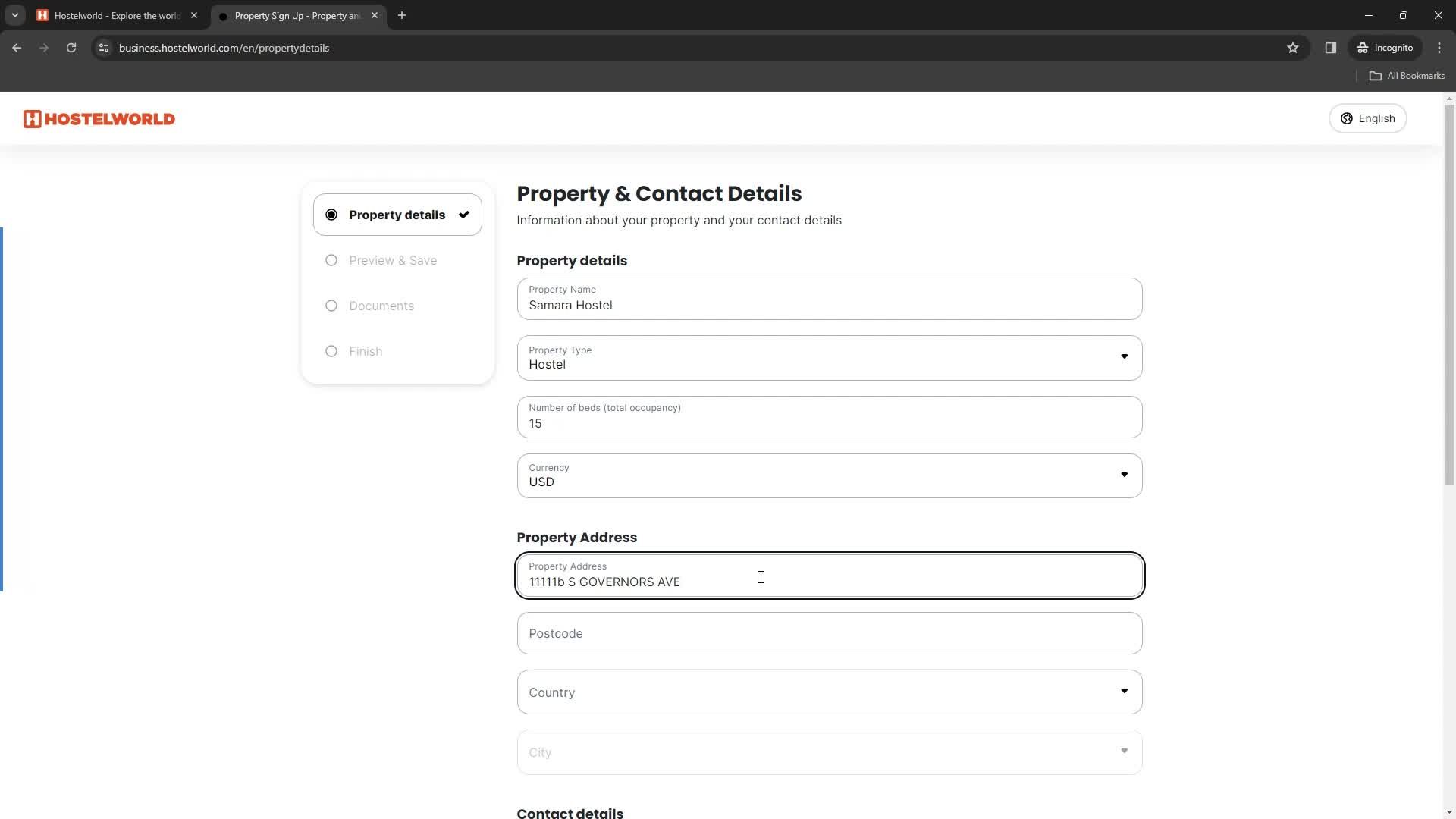Image resolution: width=1456 pixels, height=819 pixels.
Task: Select the Documents radio button
Action: pos(332,306)
